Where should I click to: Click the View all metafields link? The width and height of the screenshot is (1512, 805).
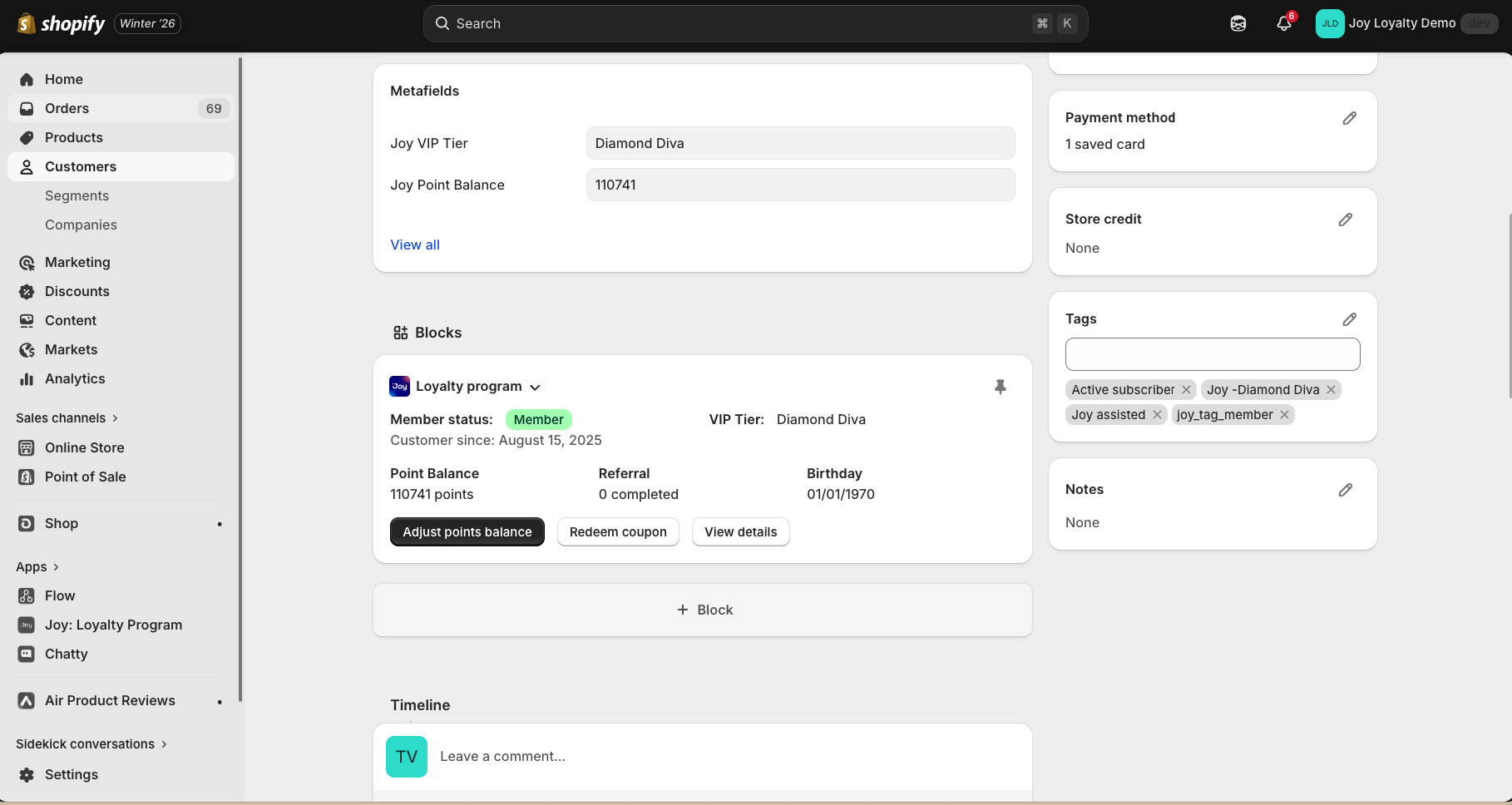(x=415, y=244)
